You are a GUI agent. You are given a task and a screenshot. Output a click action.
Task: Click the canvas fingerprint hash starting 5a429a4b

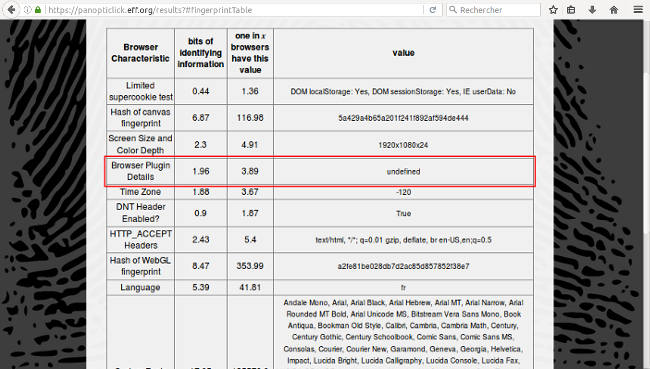pyautogui.click(x=403, y=118)
